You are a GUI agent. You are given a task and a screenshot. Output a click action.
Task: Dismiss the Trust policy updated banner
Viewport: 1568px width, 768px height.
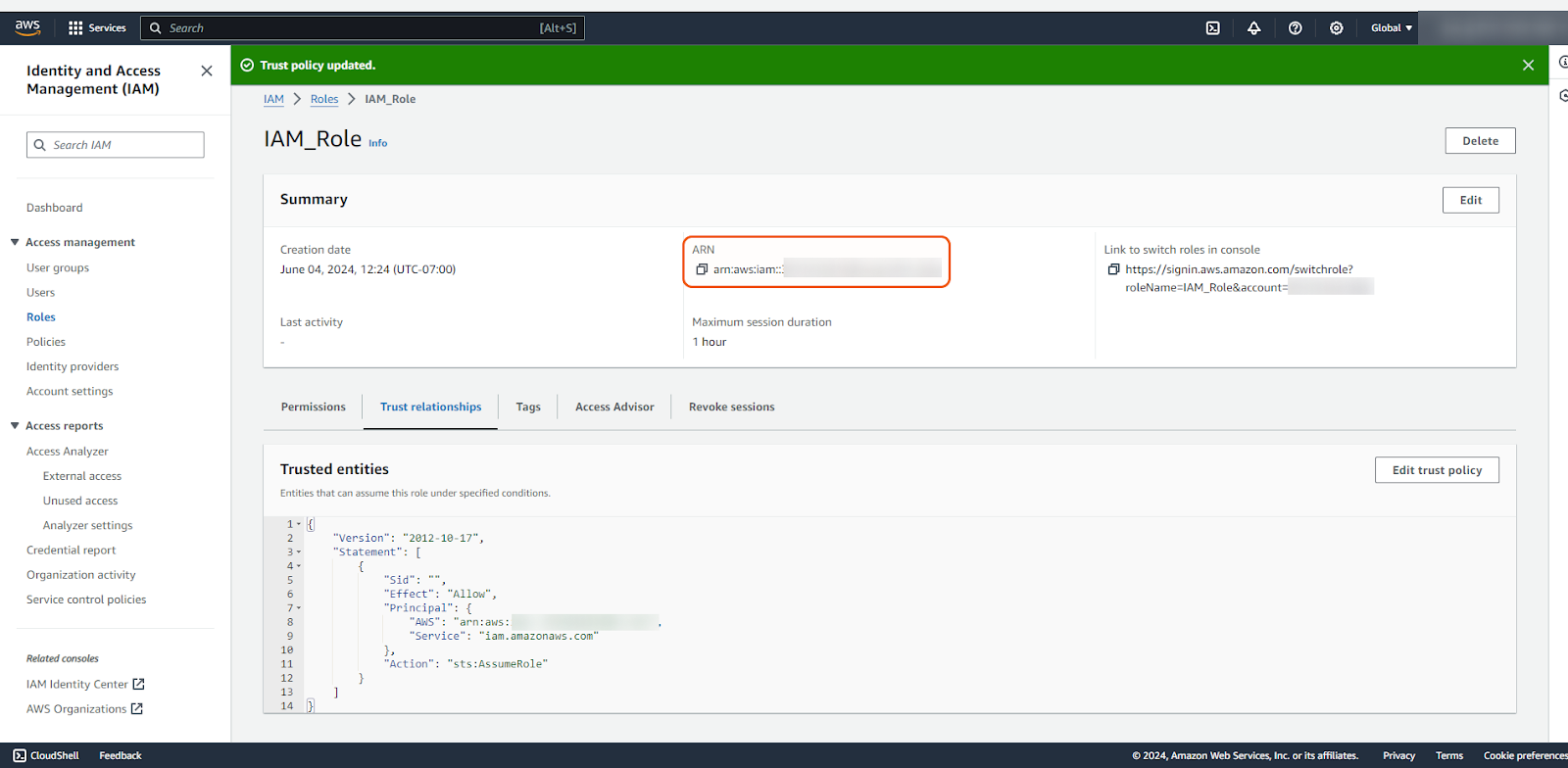pyautogui.click(x=1528, y=65)
